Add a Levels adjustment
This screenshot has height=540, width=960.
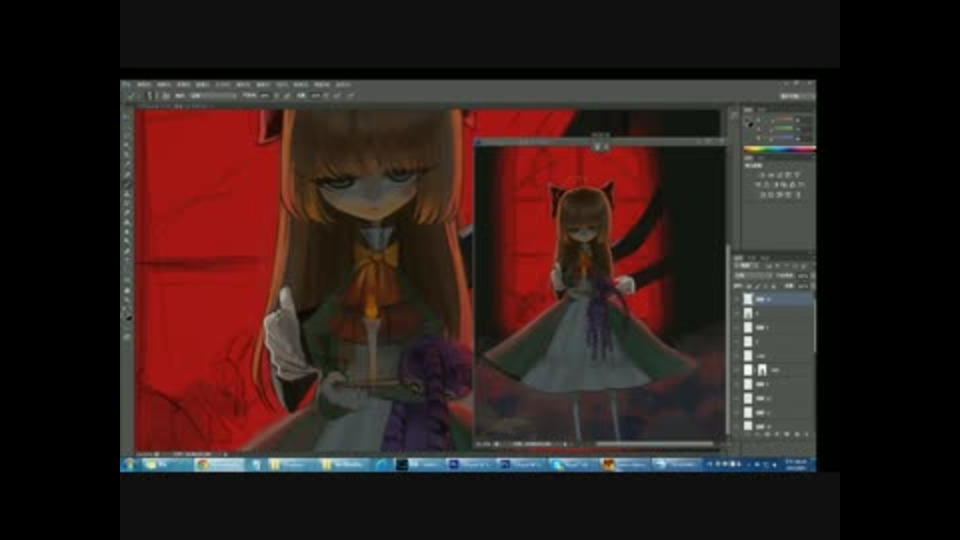coord(771,176)
